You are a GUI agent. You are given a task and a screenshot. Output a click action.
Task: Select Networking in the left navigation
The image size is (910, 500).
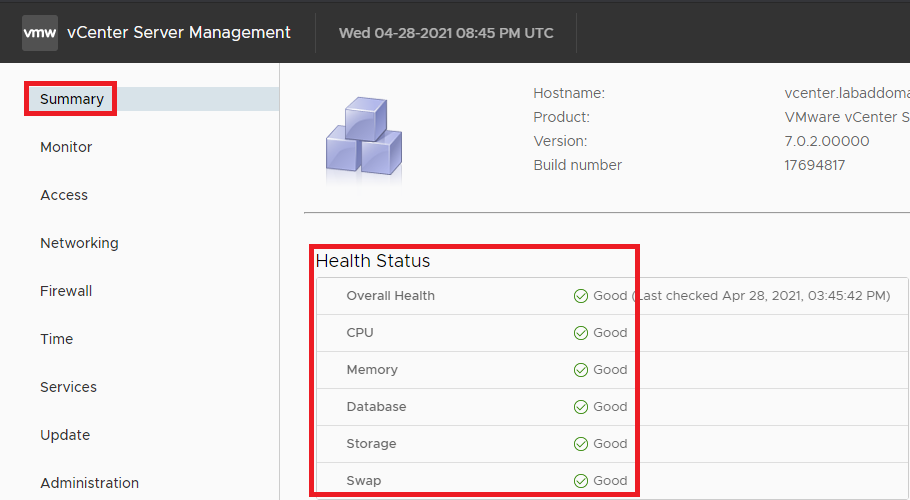(79, 243)
